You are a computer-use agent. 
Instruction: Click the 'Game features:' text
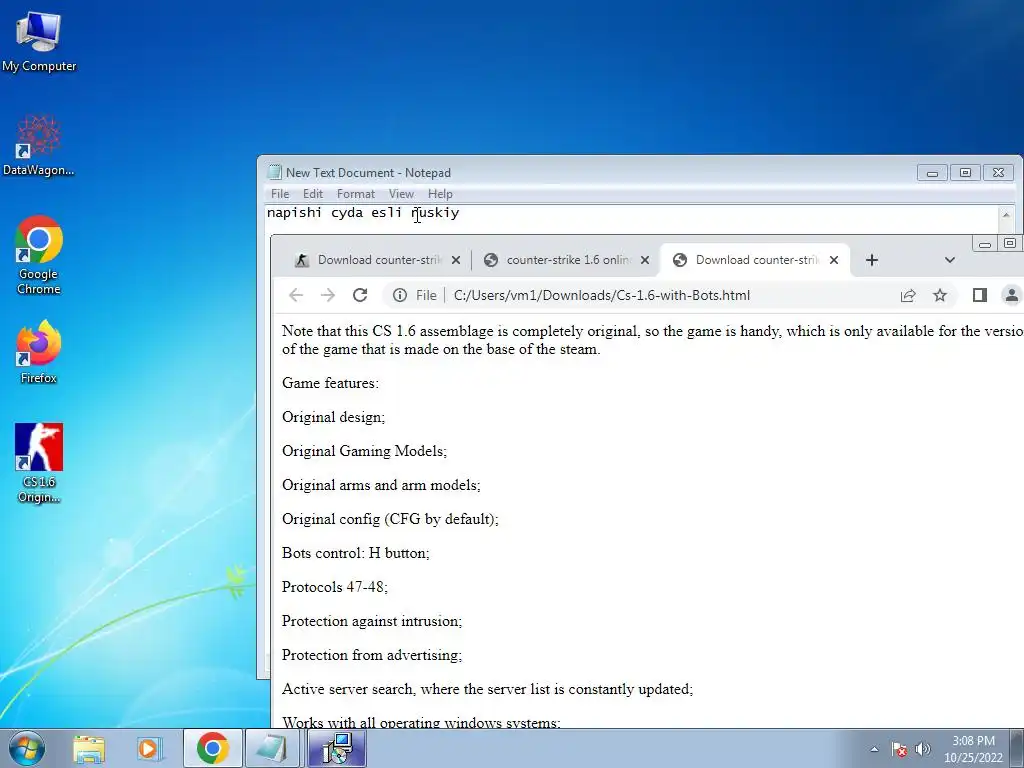coord(330,383)
